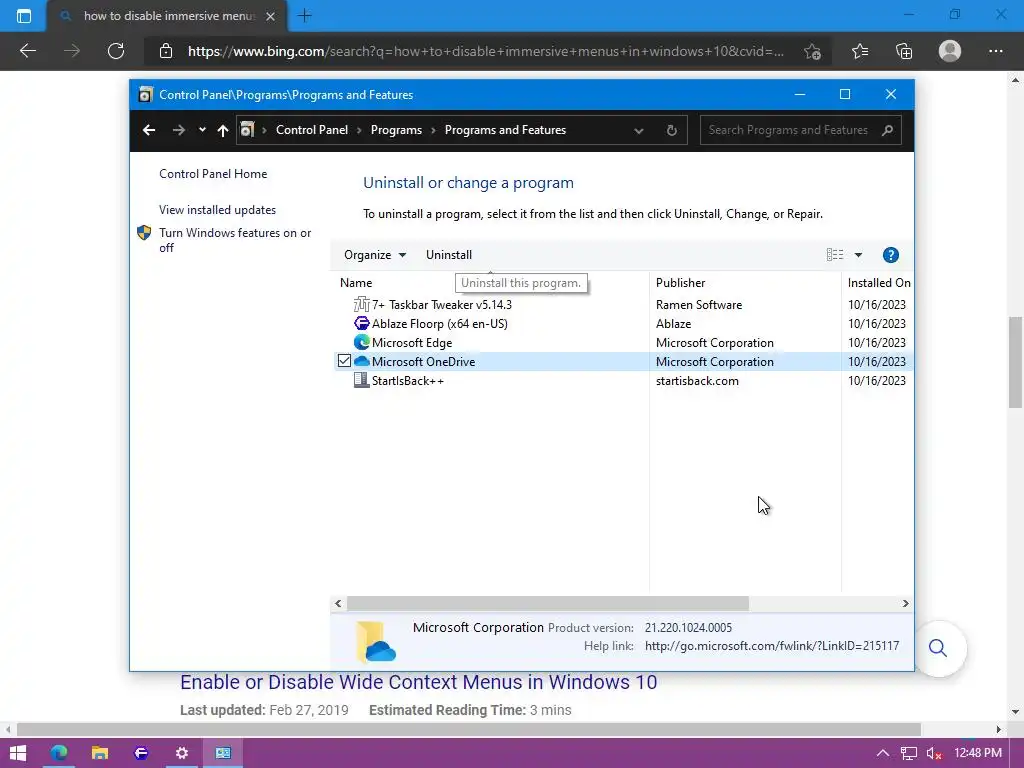Open the Help question mark
This screenshot has width=1024, height=768.
tap(891, 255)
